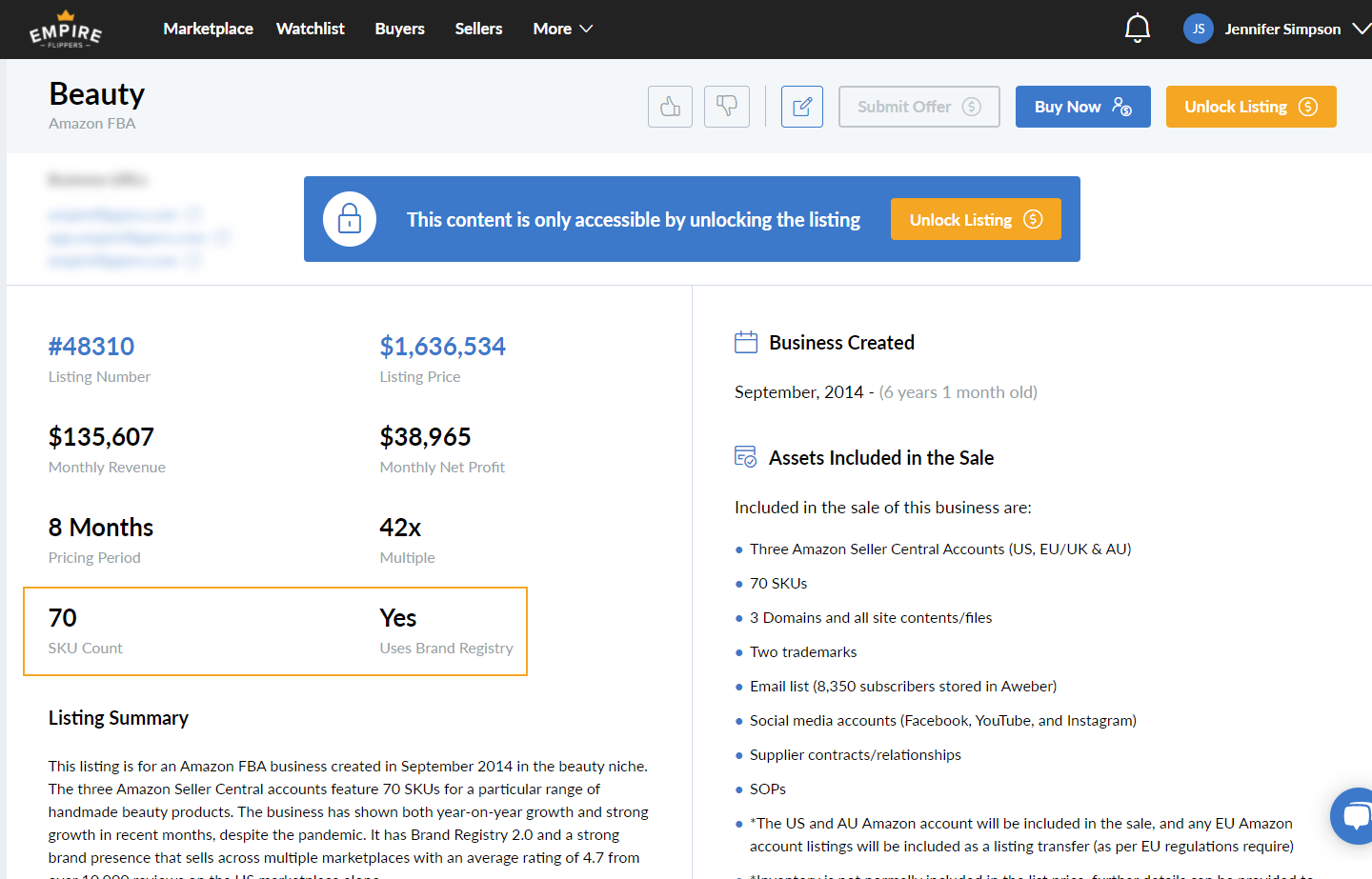
Task: Click the Supplier contracts/relationships item
Action: (856, 755)
